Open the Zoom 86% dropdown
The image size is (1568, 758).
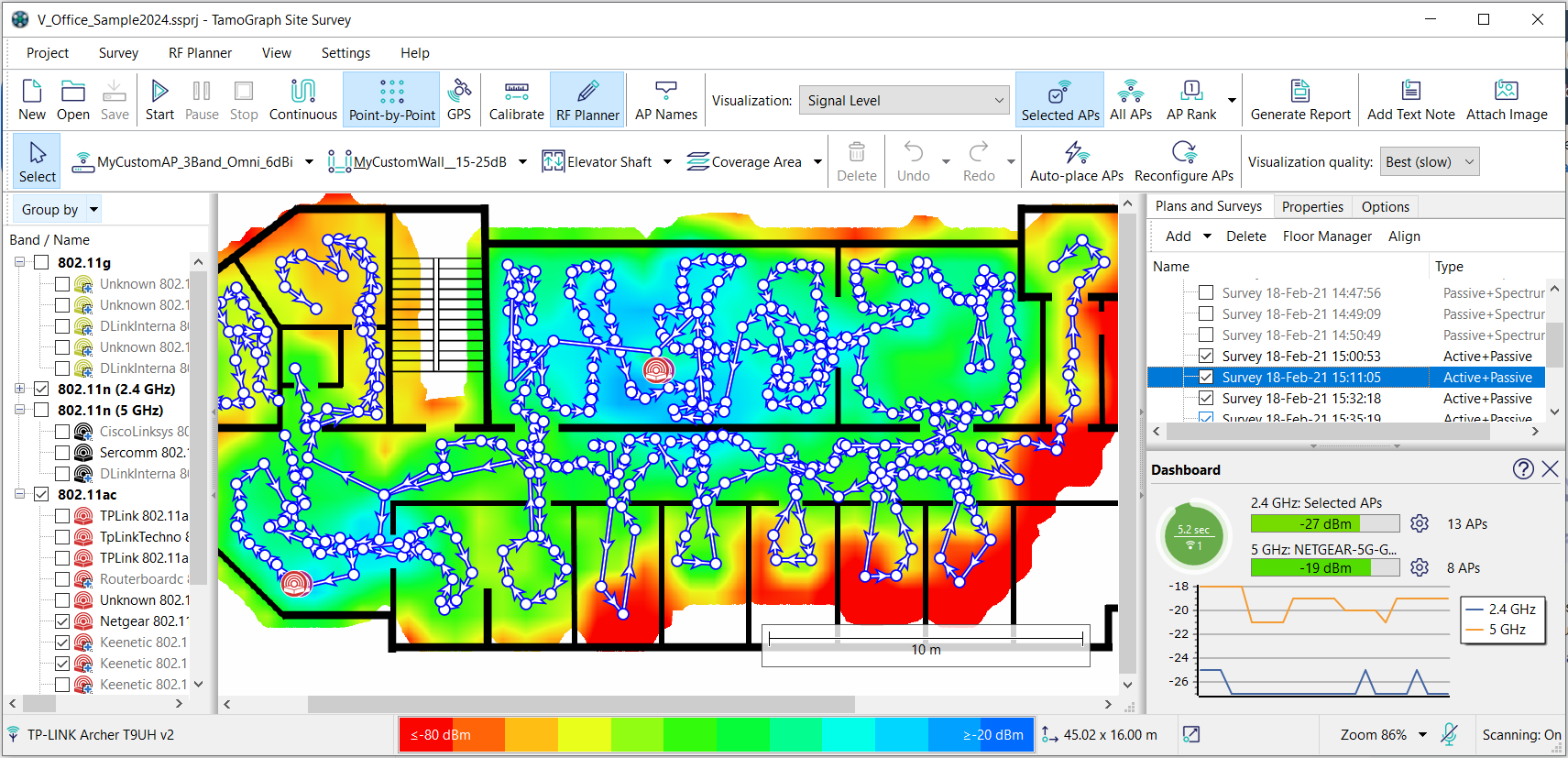[1422, 735]
